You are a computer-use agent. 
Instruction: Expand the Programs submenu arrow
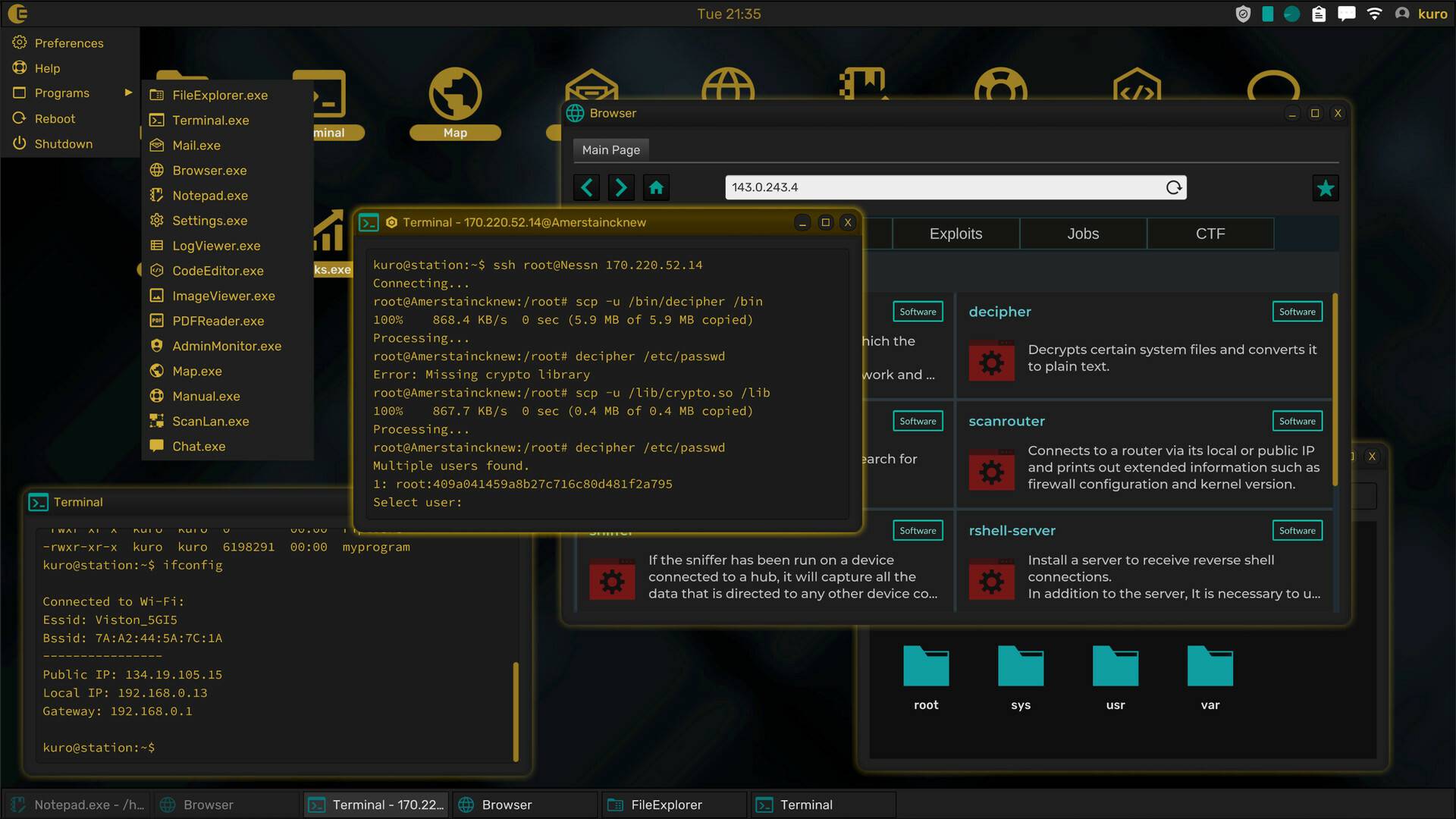tap(128, 93)
